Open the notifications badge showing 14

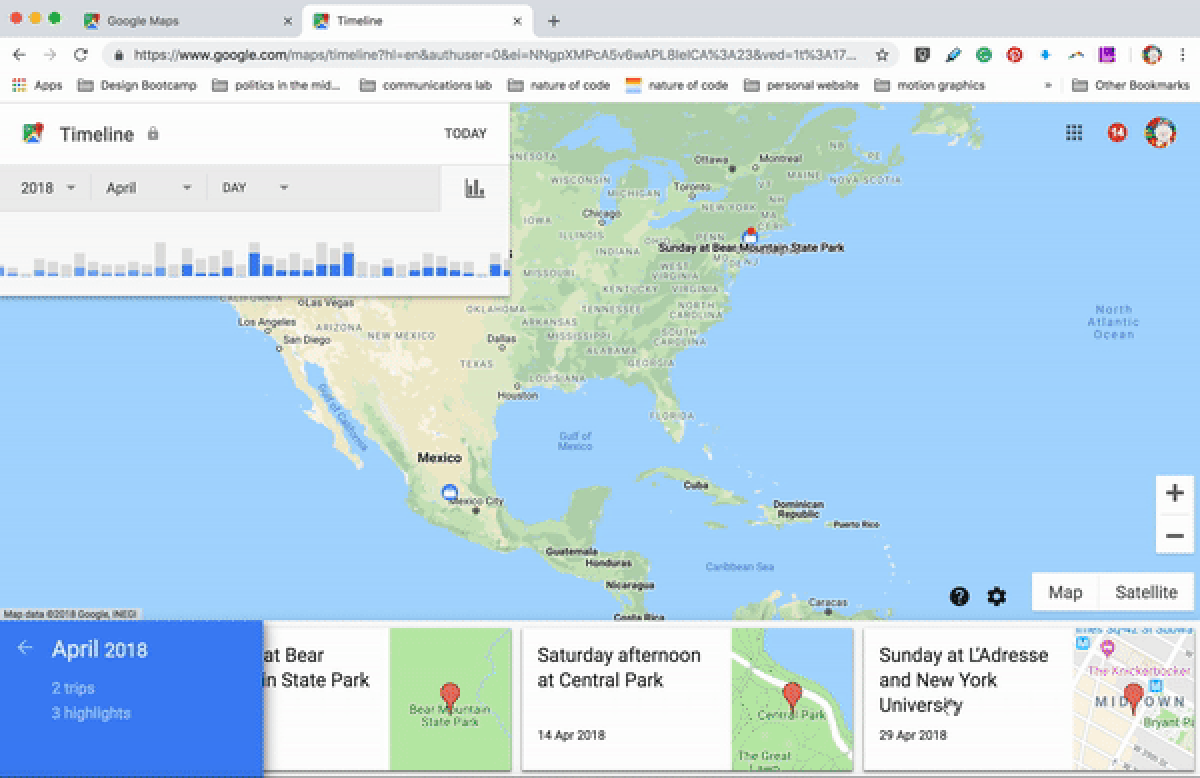click(1117, 132)
